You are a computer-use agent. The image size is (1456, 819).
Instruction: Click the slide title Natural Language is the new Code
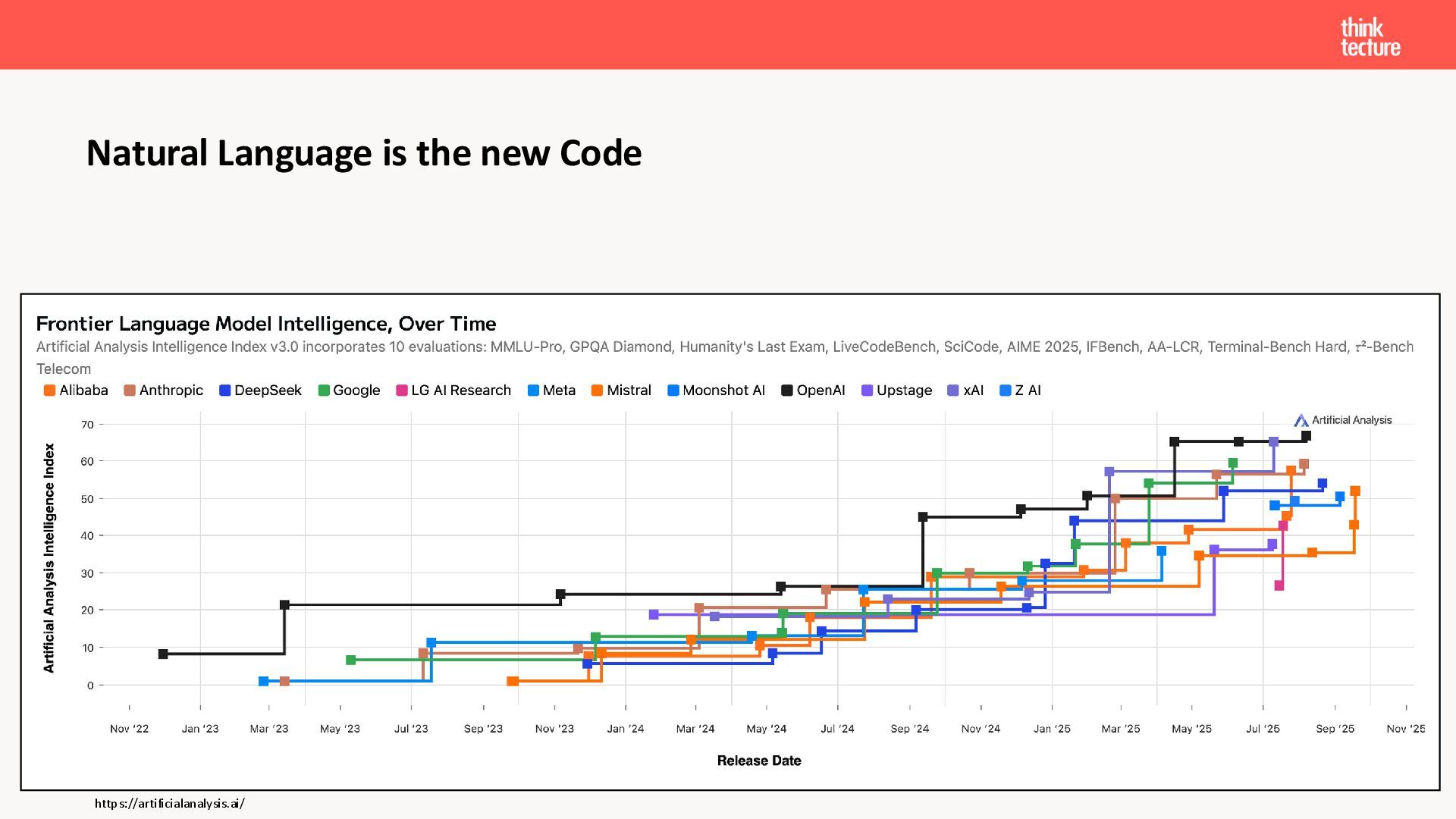(364, 153)
